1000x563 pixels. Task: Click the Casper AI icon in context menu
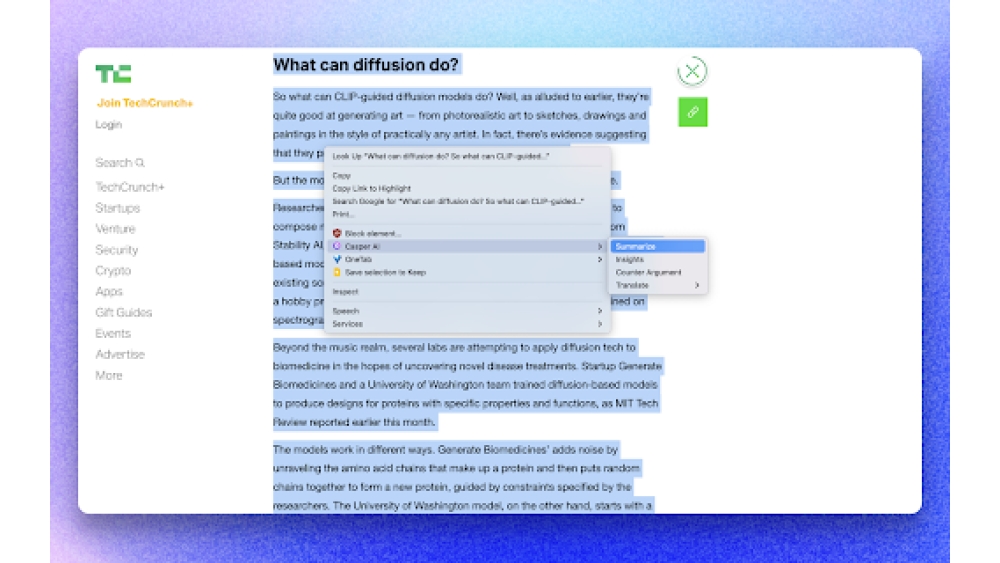[x=337, y=246]
